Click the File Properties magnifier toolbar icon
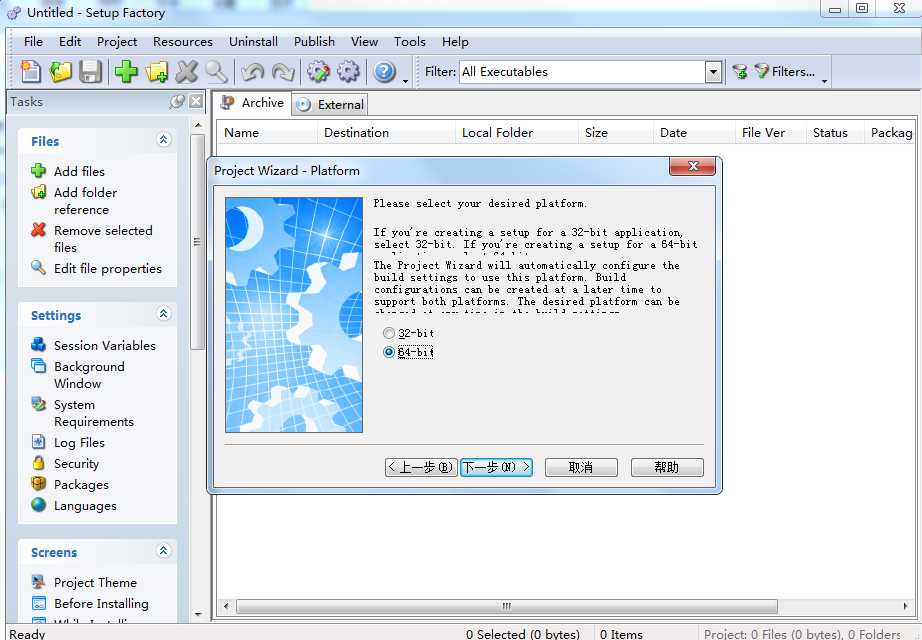 tap(216, 72)
